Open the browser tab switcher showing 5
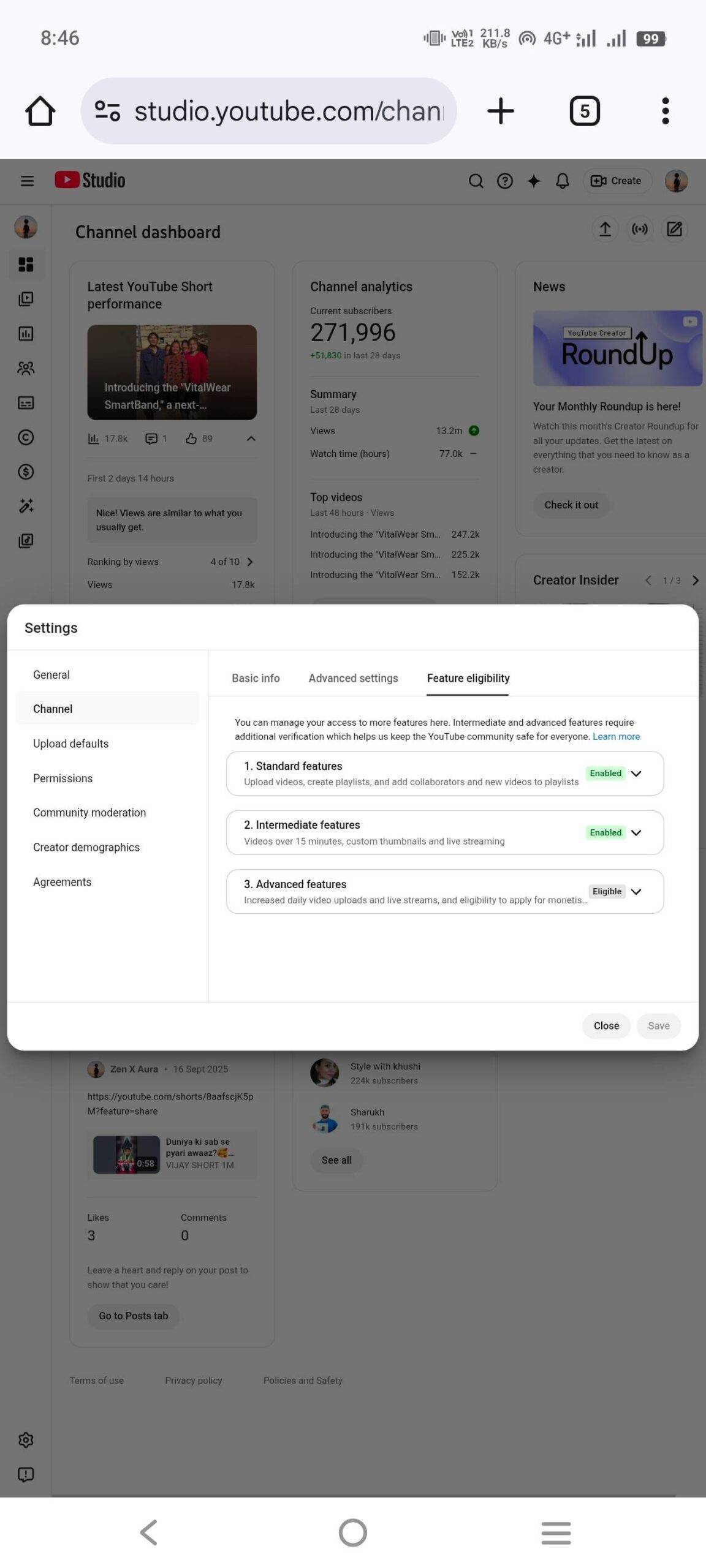This screenshot has height=1568, width=706. point(584,111)
